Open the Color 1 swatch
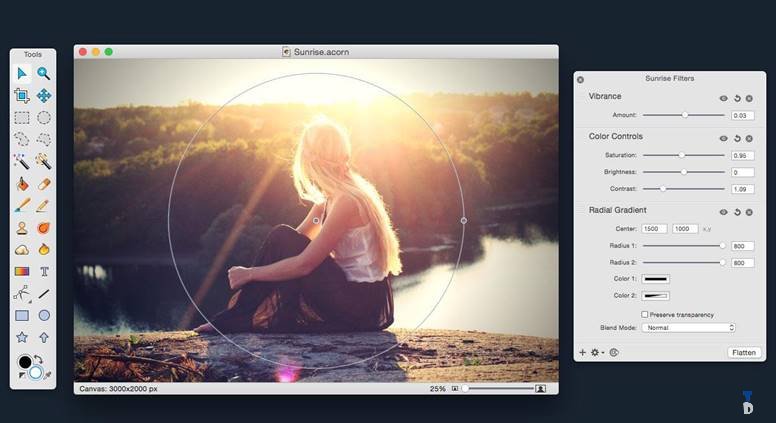The height and width of the screenshot is (423, 776). coord(655,279)
